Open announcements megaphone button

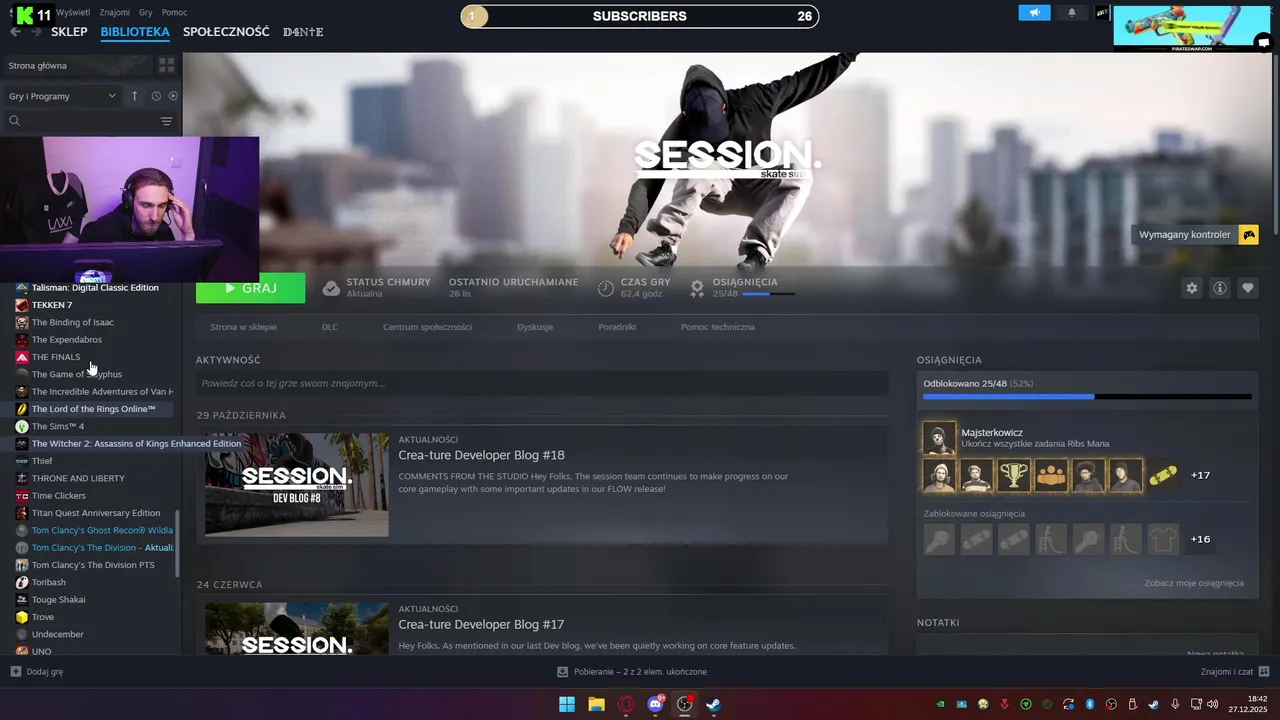(1035, 13)
